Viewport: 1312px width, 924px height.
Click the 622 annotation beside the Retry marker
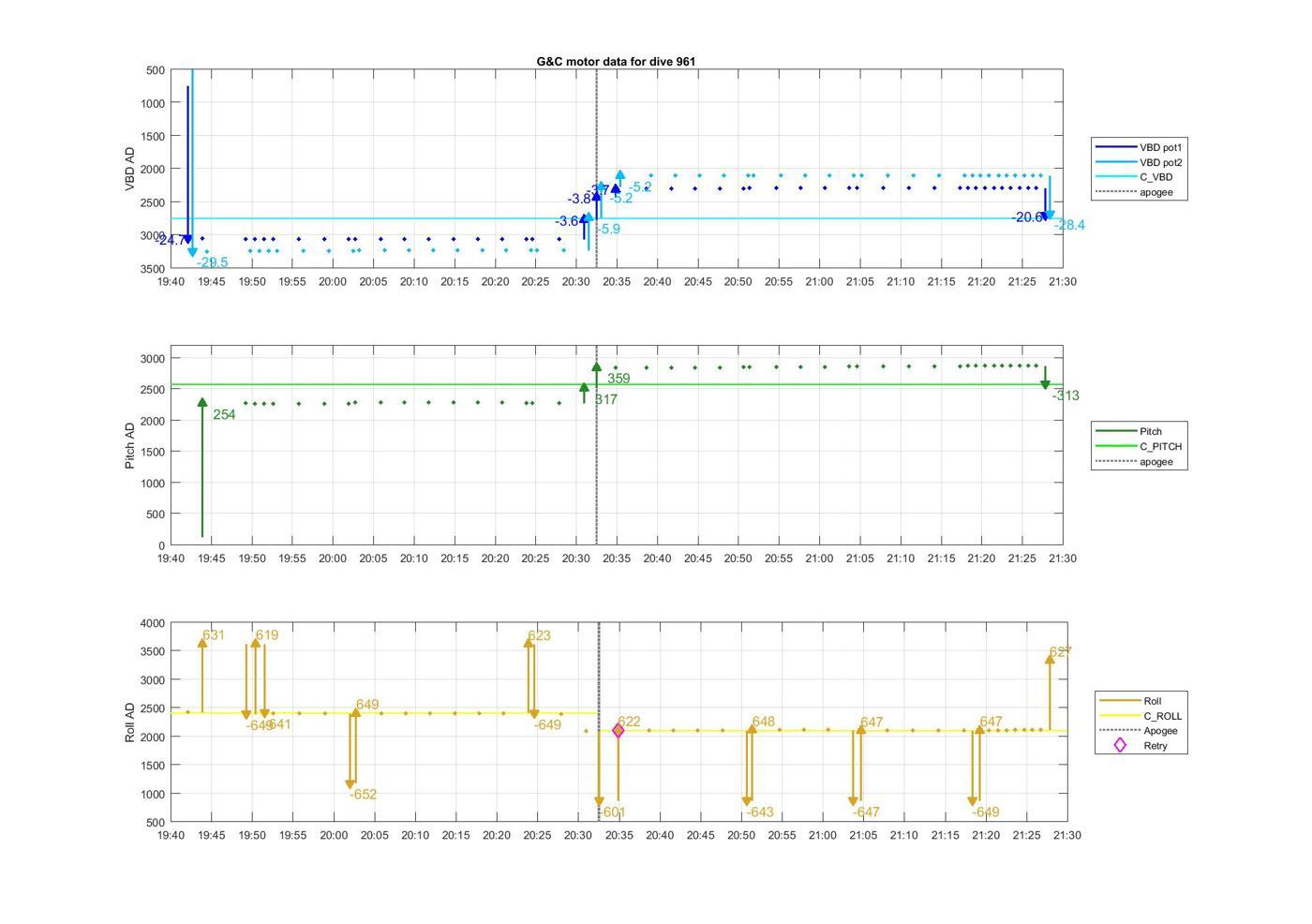[629, 722]
